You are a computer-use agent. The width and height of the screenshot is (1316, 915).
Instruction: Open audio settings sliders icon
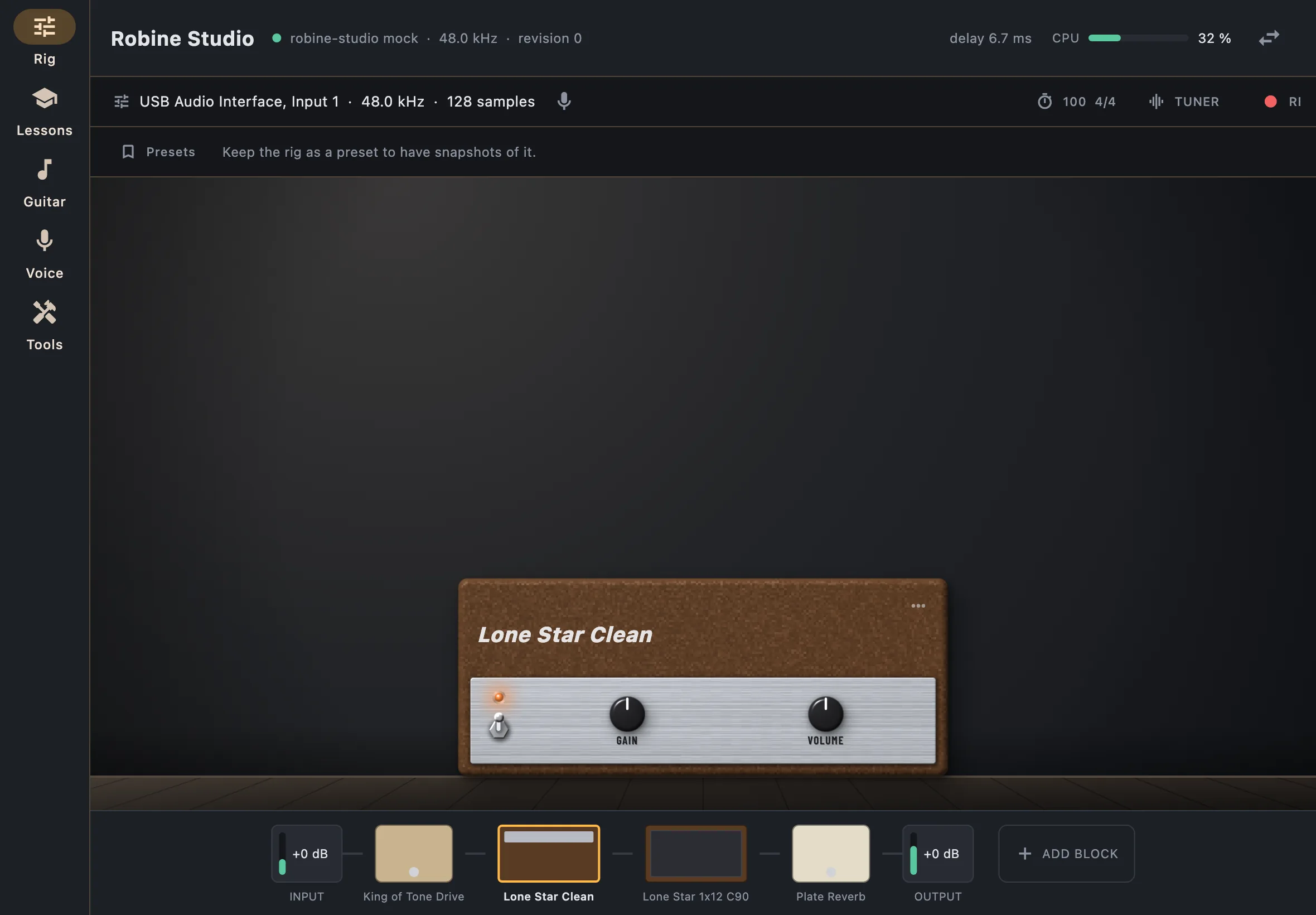[122, 102]
